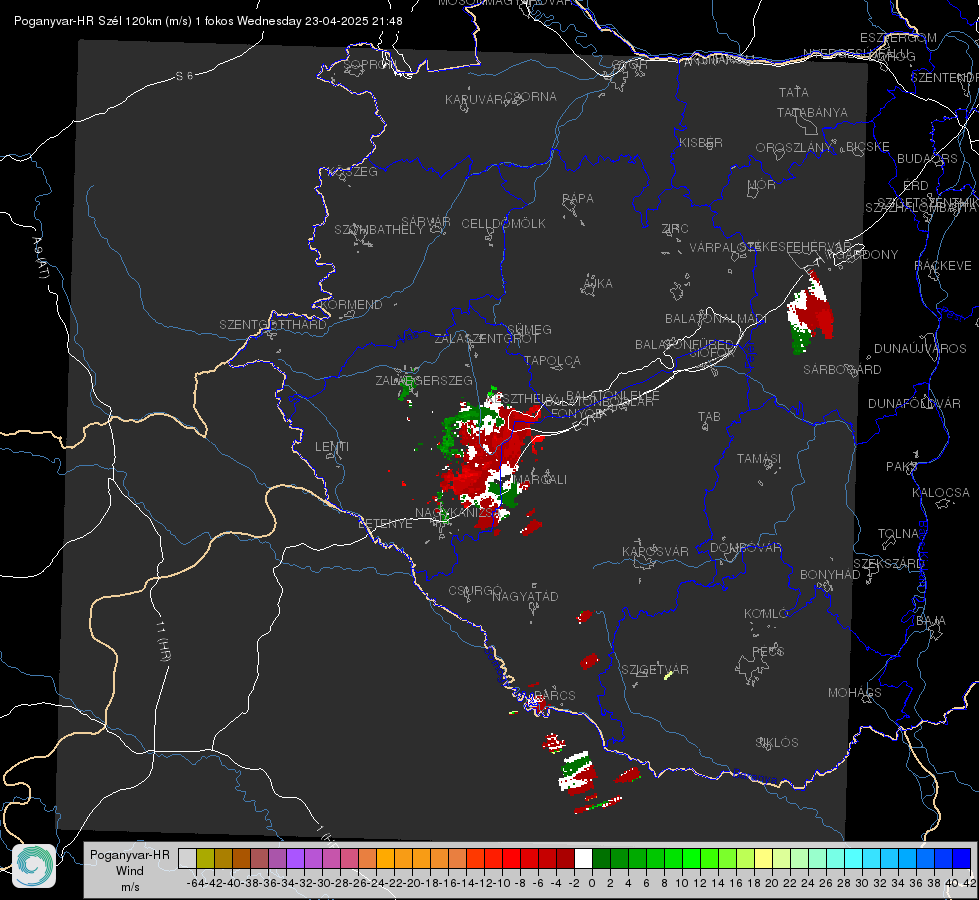Click the 'TAPOLCA' town label
Image resolution: width=979 pixels, height=900 pixels.
point(552,360)
